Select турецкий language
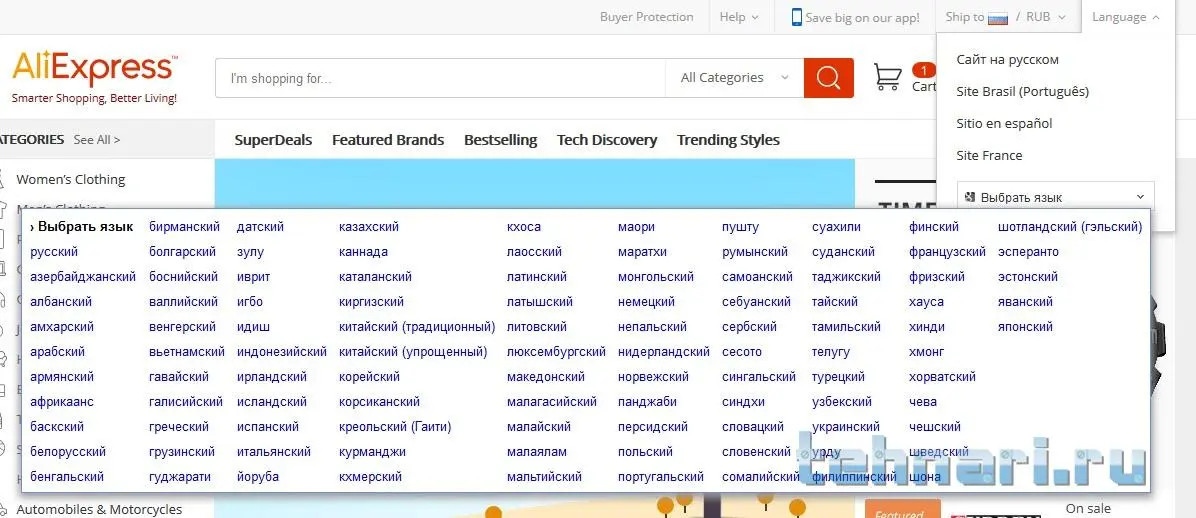The image size is (1196, 518). pyautogui.click(x=838, y=377)
